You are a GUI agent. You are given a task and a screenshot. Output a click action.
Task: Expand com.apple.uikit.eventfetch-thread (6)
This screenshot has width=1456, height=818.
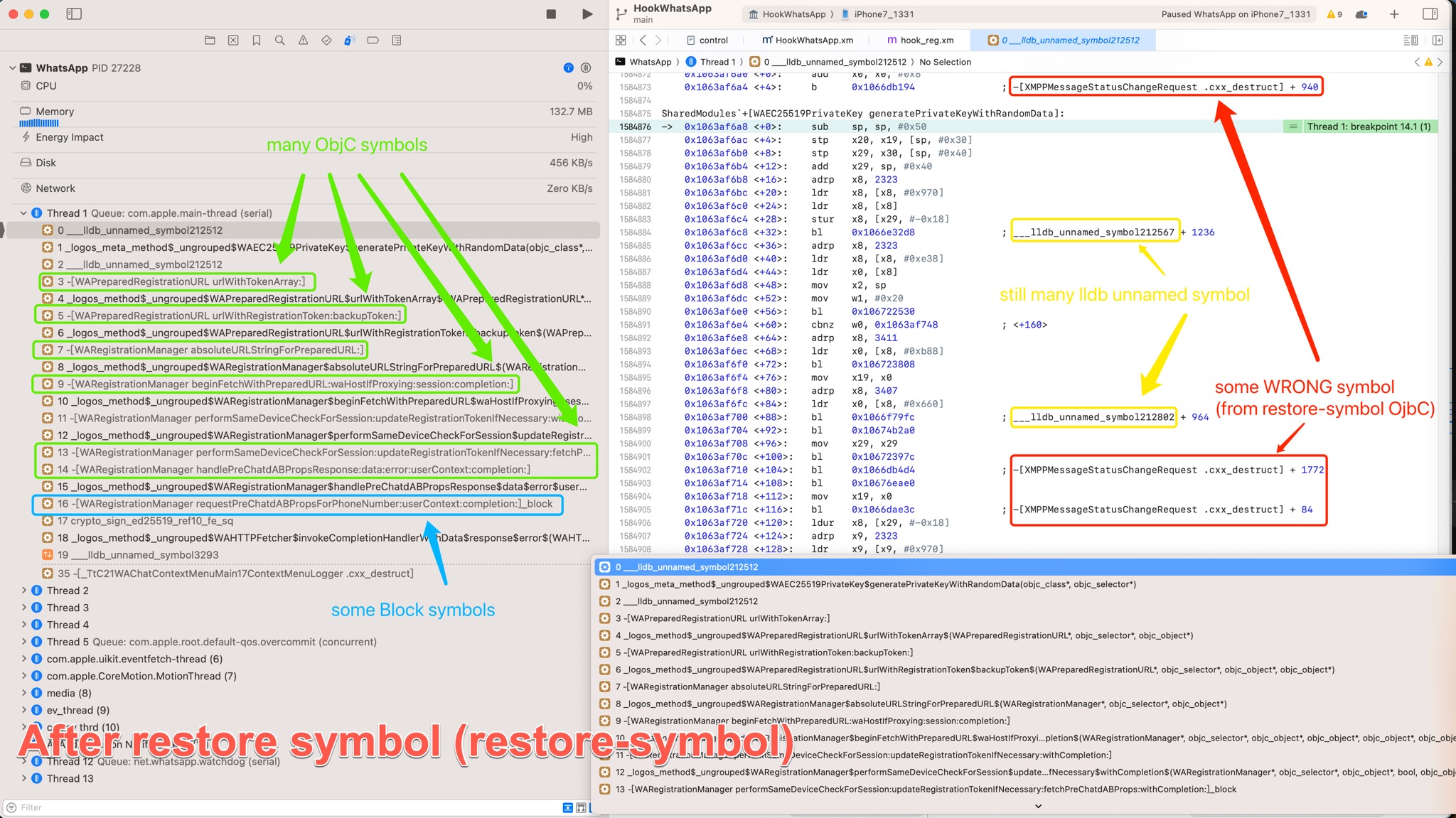pos(23,659)
